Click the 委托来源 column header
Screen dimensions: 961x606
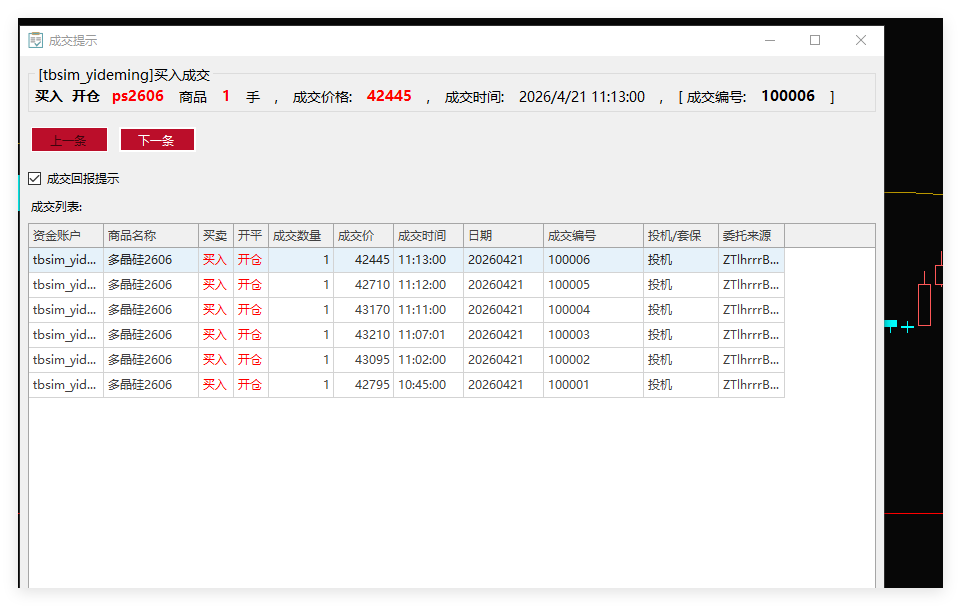750,236
